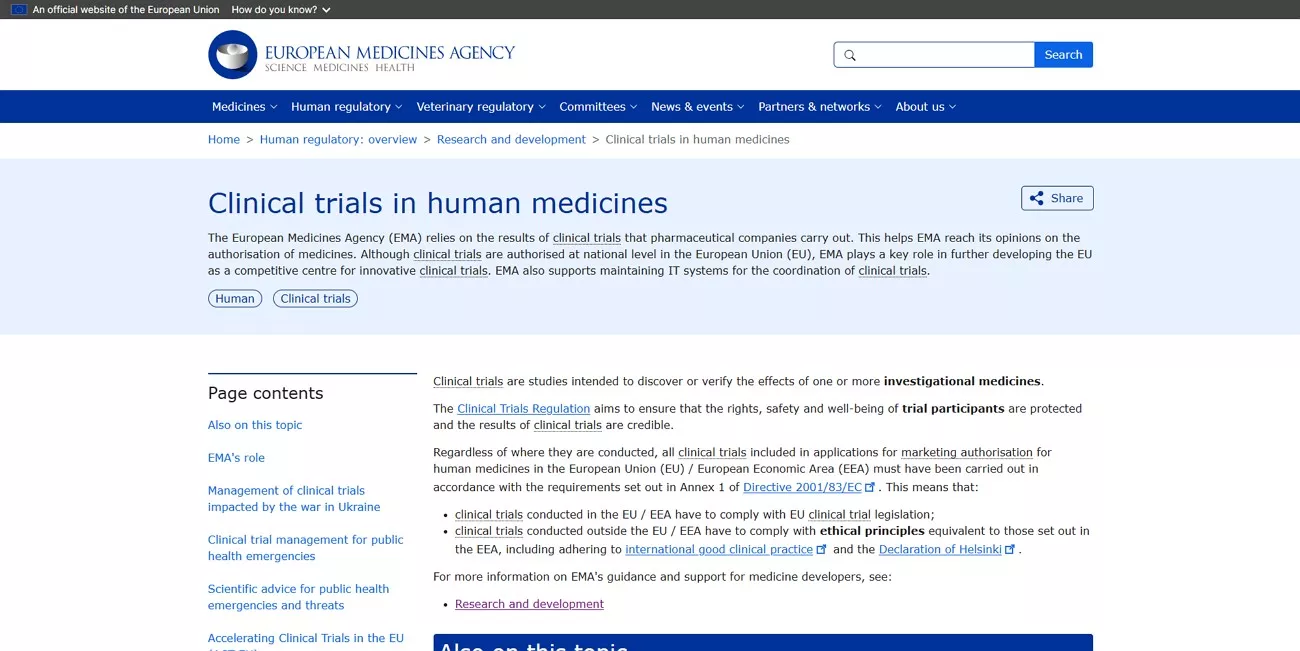Go to Home via the breadcrumb
Image resolution: width=1300 pixels, height=651 pixels.
click(224, 139)
